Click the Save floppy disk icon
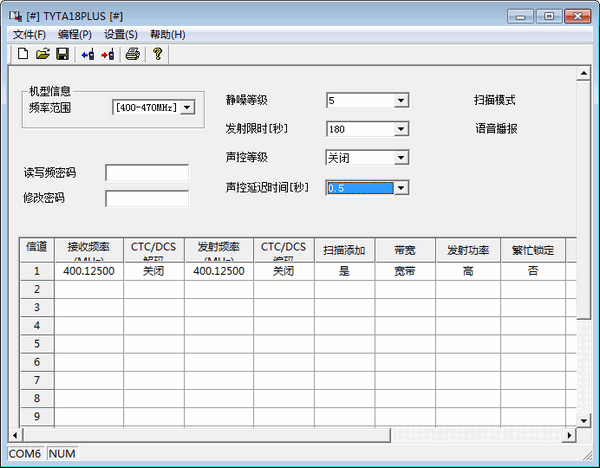 (62, 54)
